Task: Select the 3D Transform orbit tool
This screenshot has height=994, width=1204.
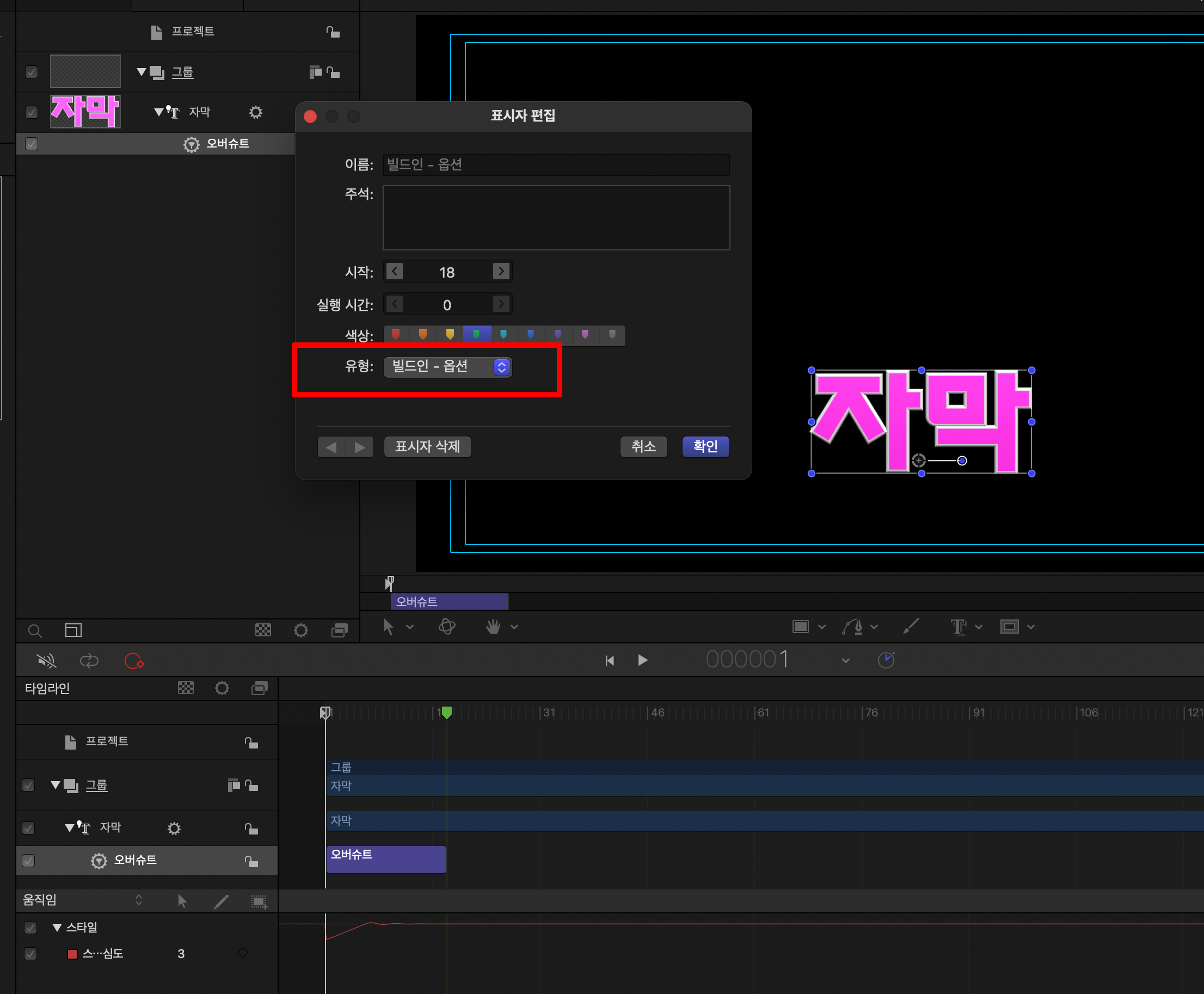Action: click(x=446, y=627)
